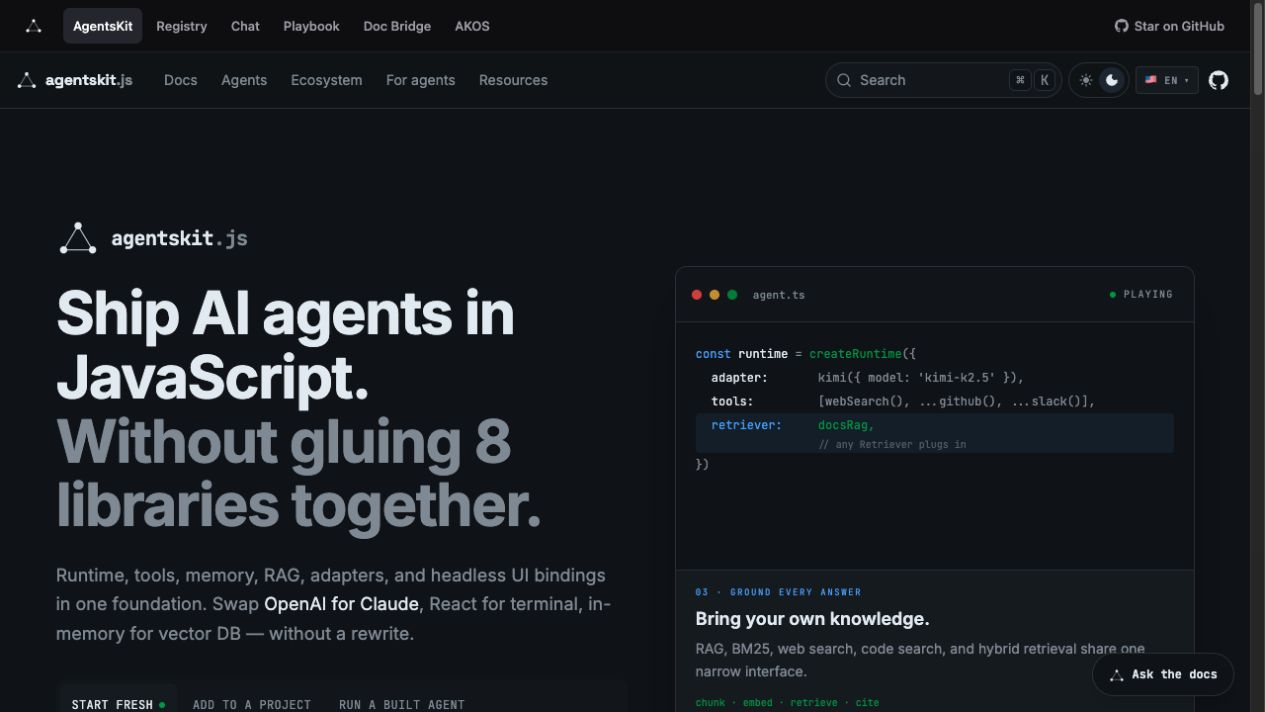Click the magnifier search icon
1265x712 pixels.
tap(845, 80)
